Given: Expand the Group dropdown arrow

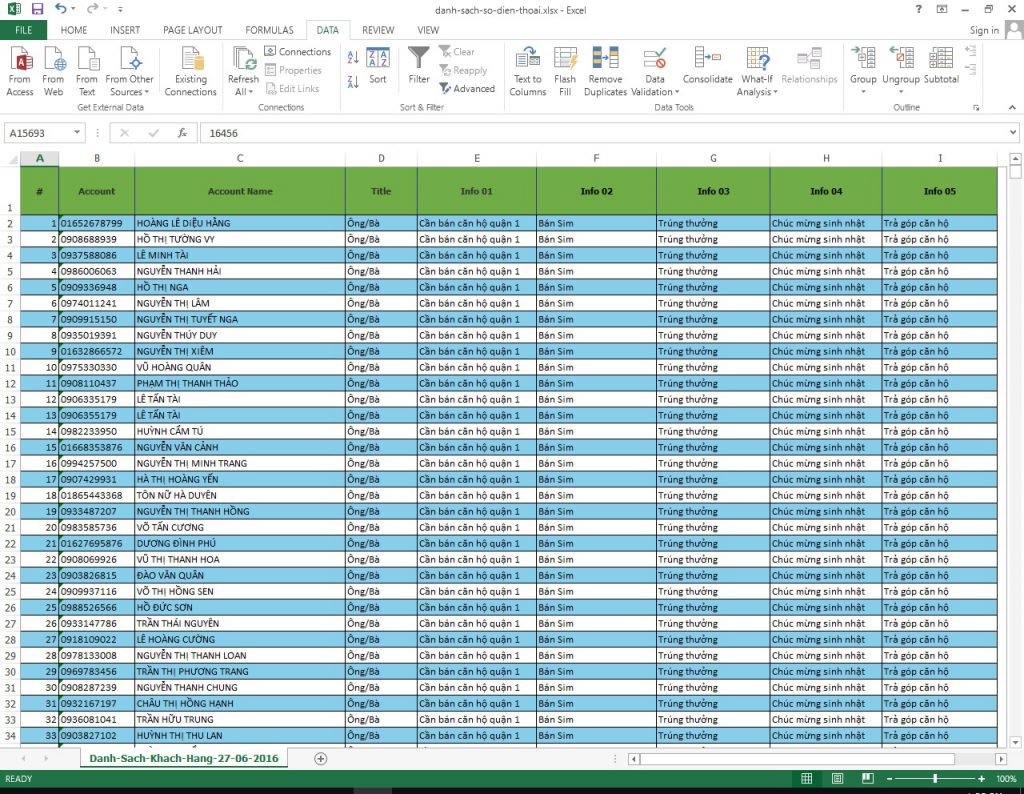Looking at the screenshot, I should coord(863,92).
